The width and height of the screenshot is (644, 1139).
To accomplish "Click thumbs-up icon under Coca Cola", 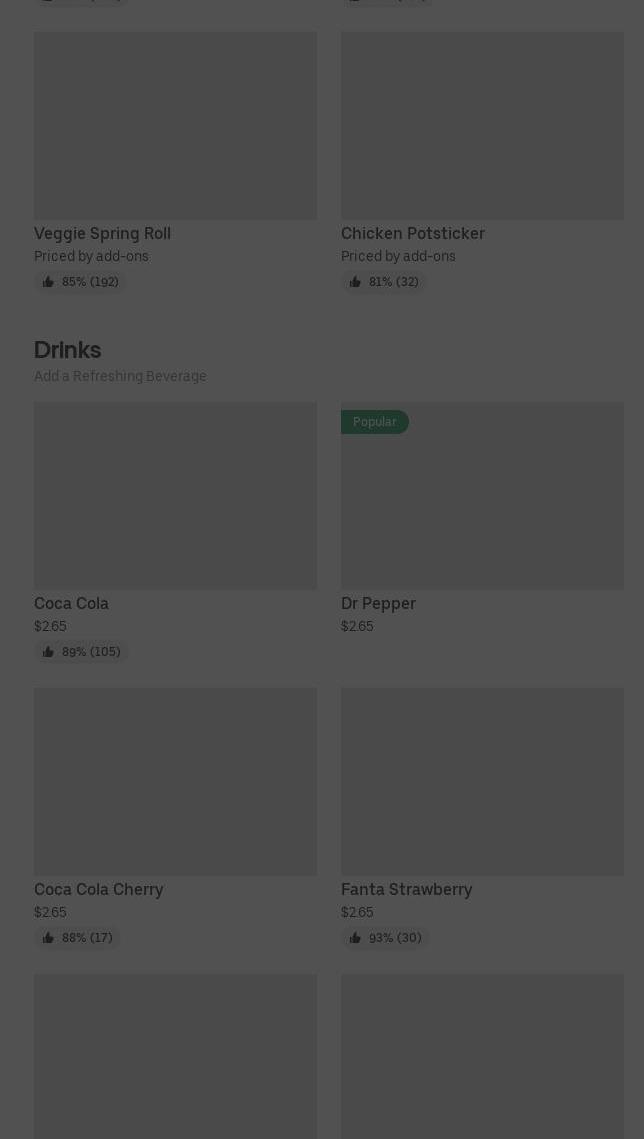I will click(x=48, y=652).
